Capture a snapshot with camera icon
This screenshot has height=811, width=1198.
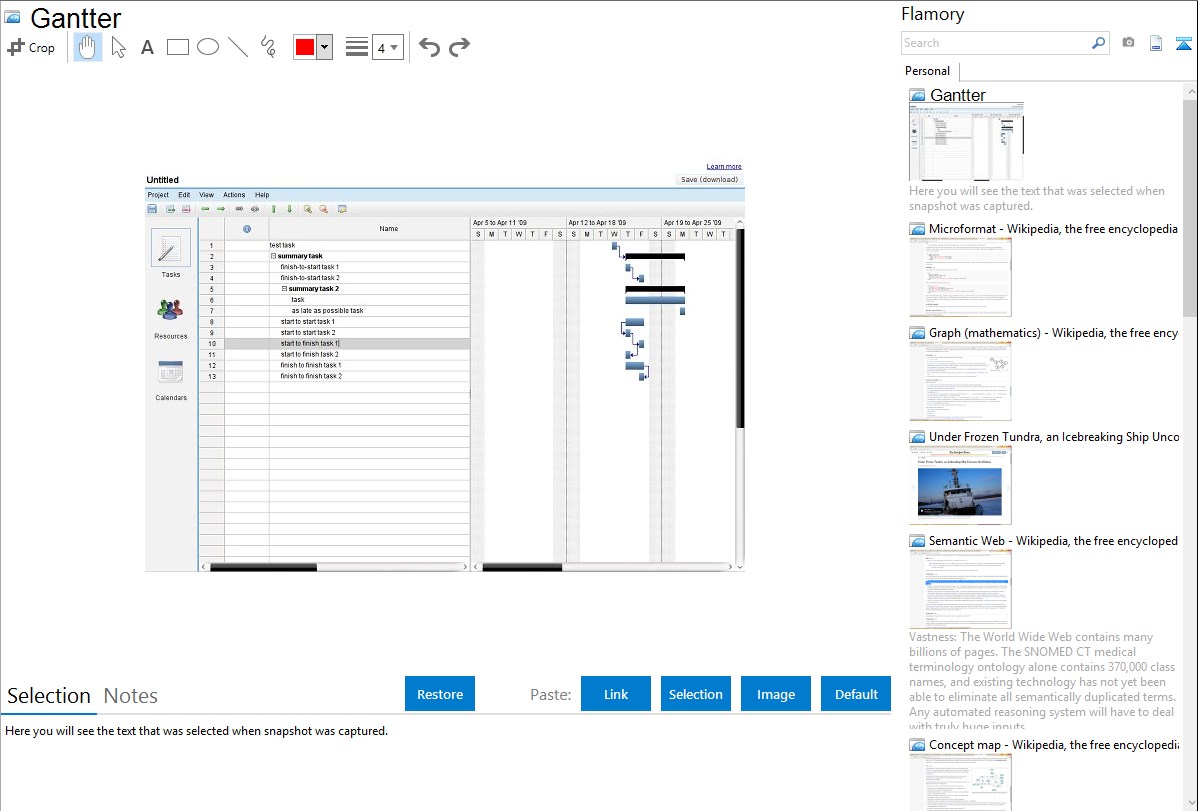coord(1128,43)
